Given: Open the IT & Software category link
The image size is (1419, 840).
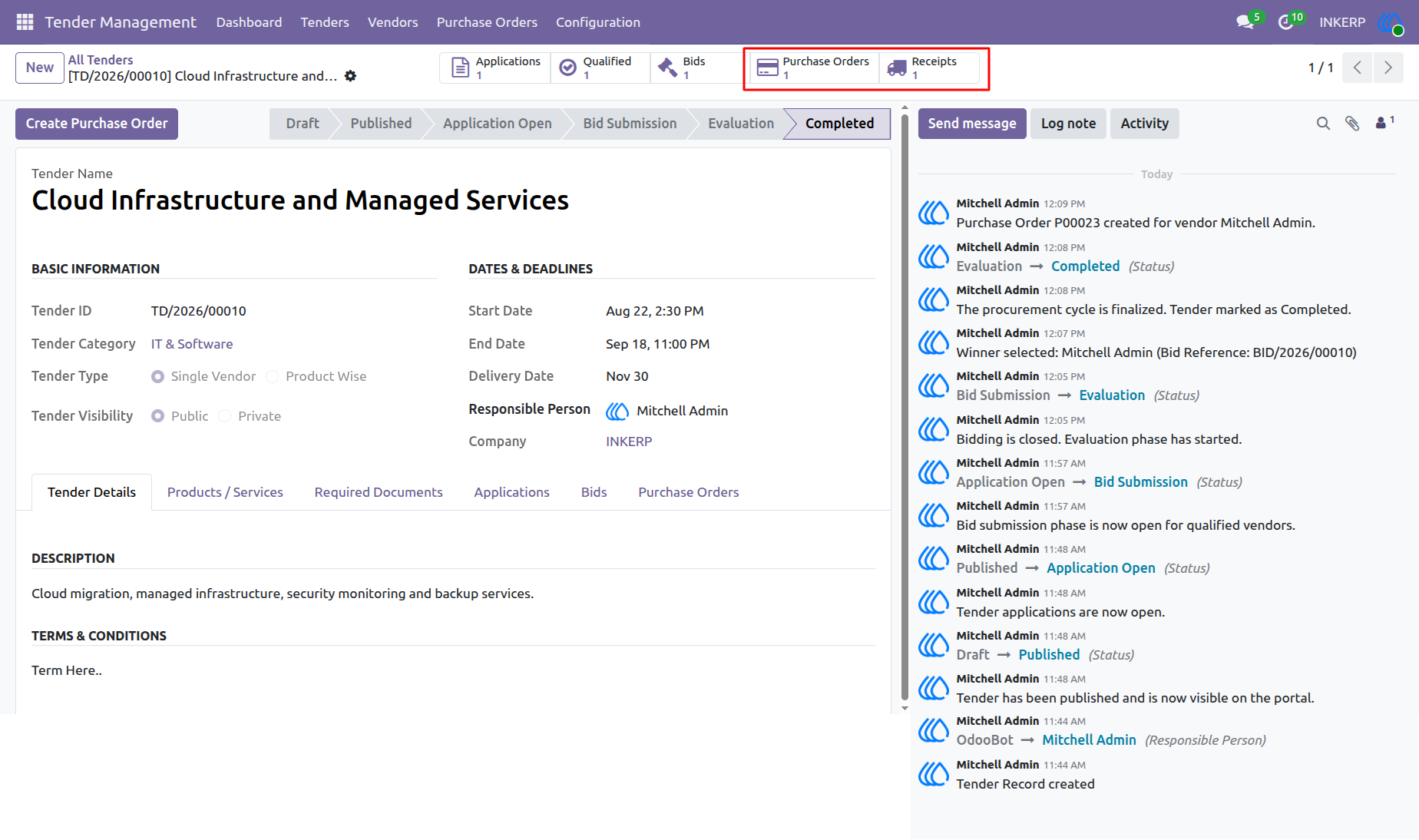Looking at the screenshot, I should click(192, 344).
